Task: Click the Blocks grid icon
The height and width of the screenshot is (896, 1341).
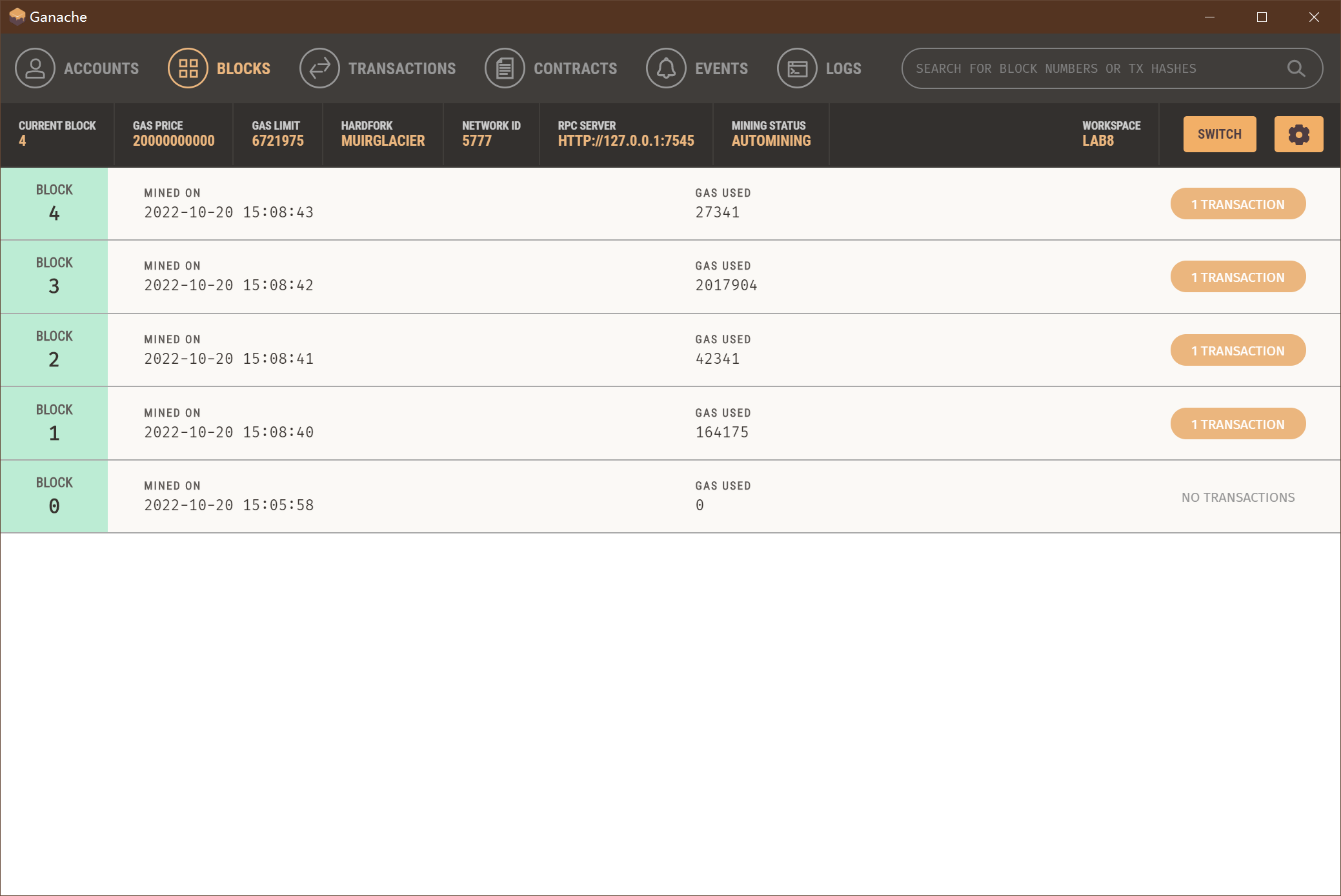Action: point(188,68)
